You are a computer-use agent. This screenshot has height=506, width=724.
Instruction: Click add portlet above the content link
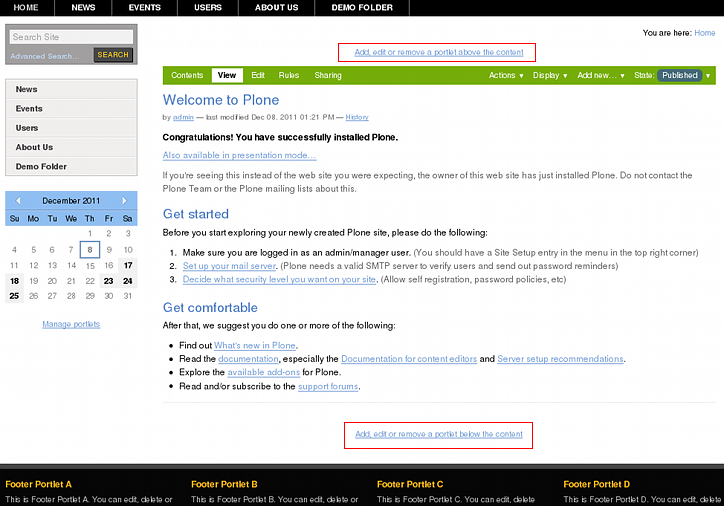[439, 52]
